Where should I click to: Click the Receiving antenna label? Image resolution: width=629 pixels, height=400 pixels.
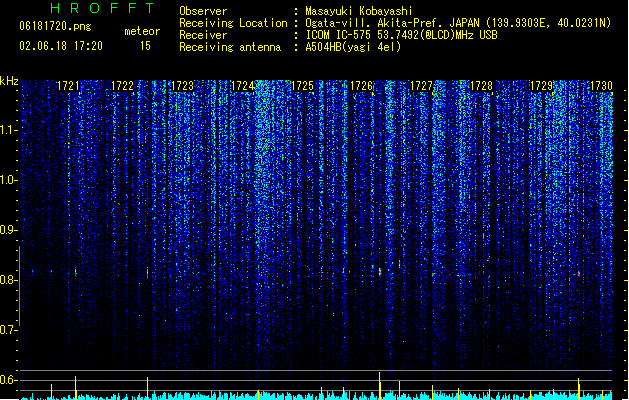tap(230, 47)
